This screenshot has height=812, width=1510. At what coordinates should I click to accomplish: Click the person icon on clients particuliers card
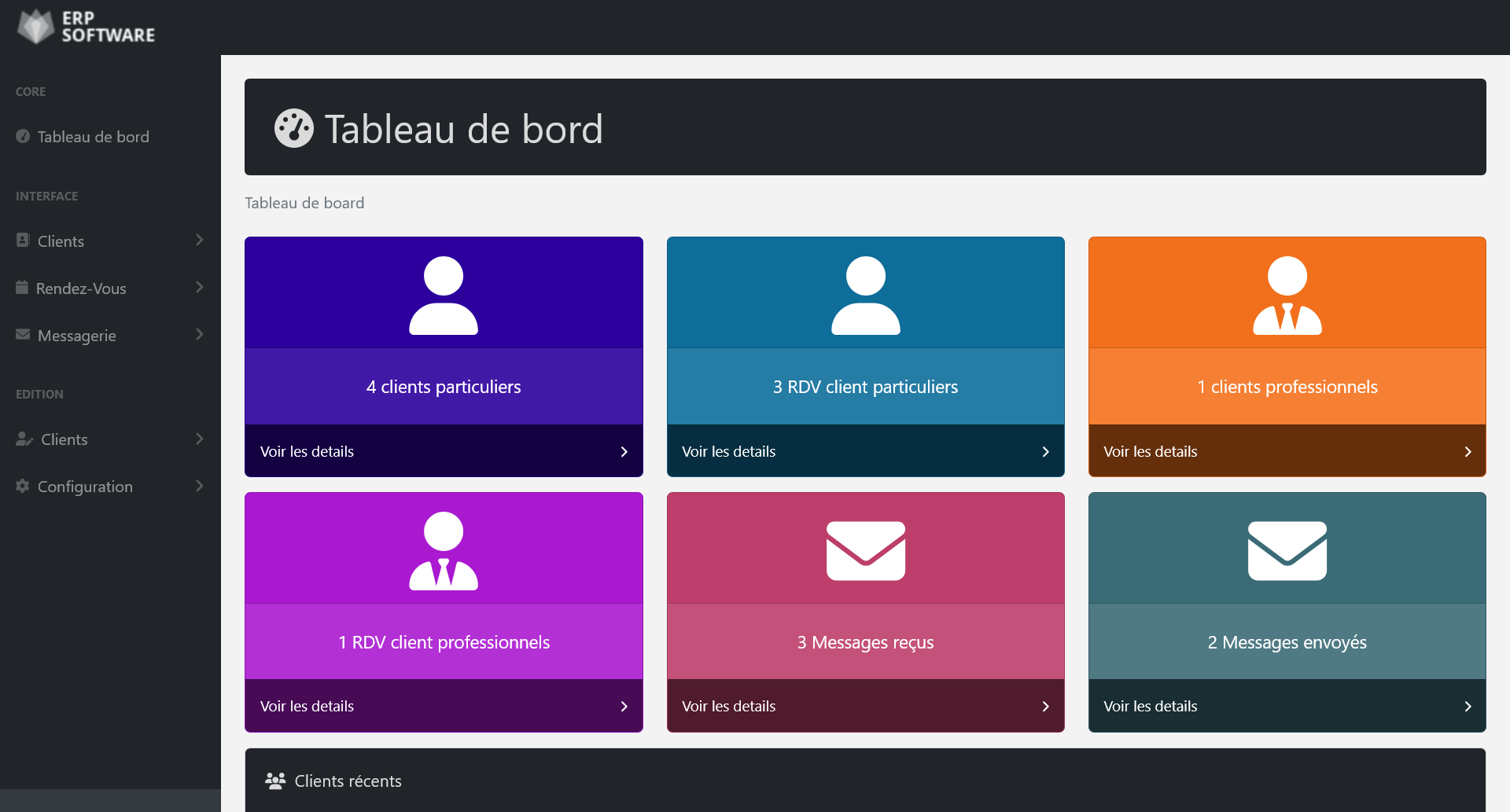[444, 296]
